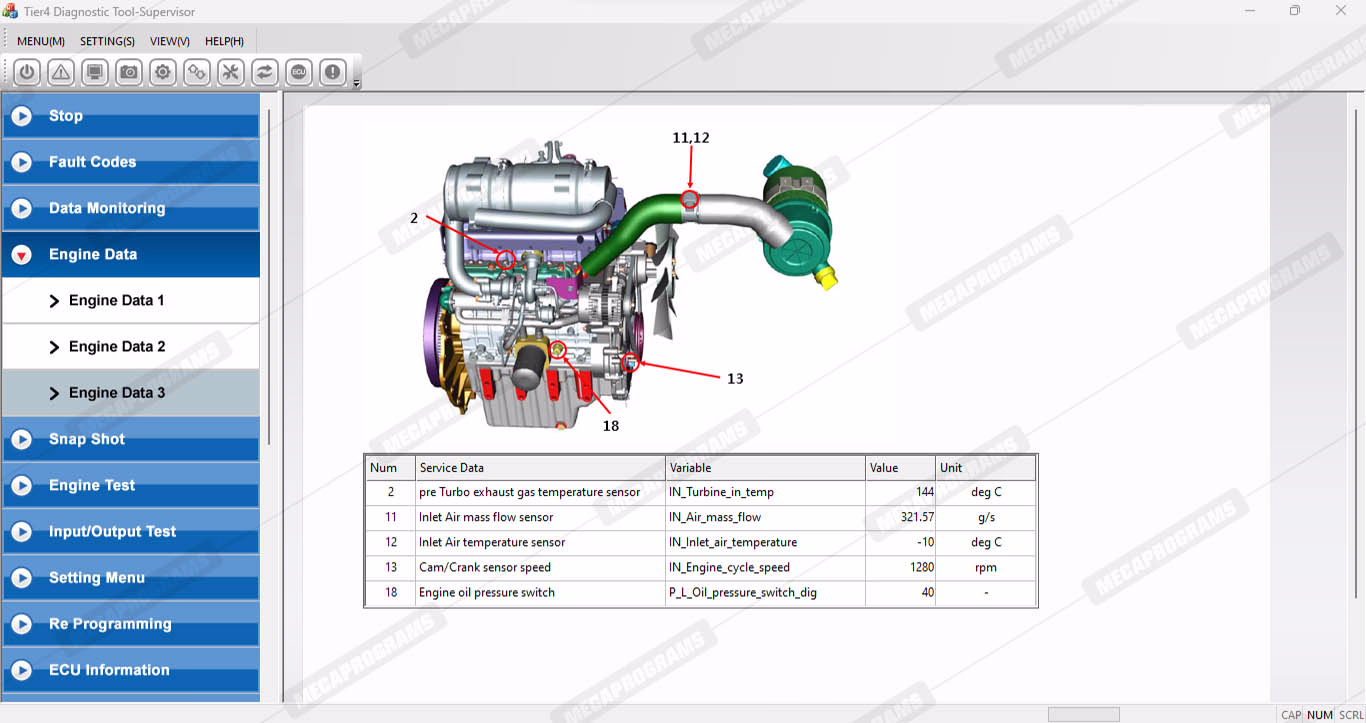
Task: Click the Service Data column header
Action: (540, 468)
